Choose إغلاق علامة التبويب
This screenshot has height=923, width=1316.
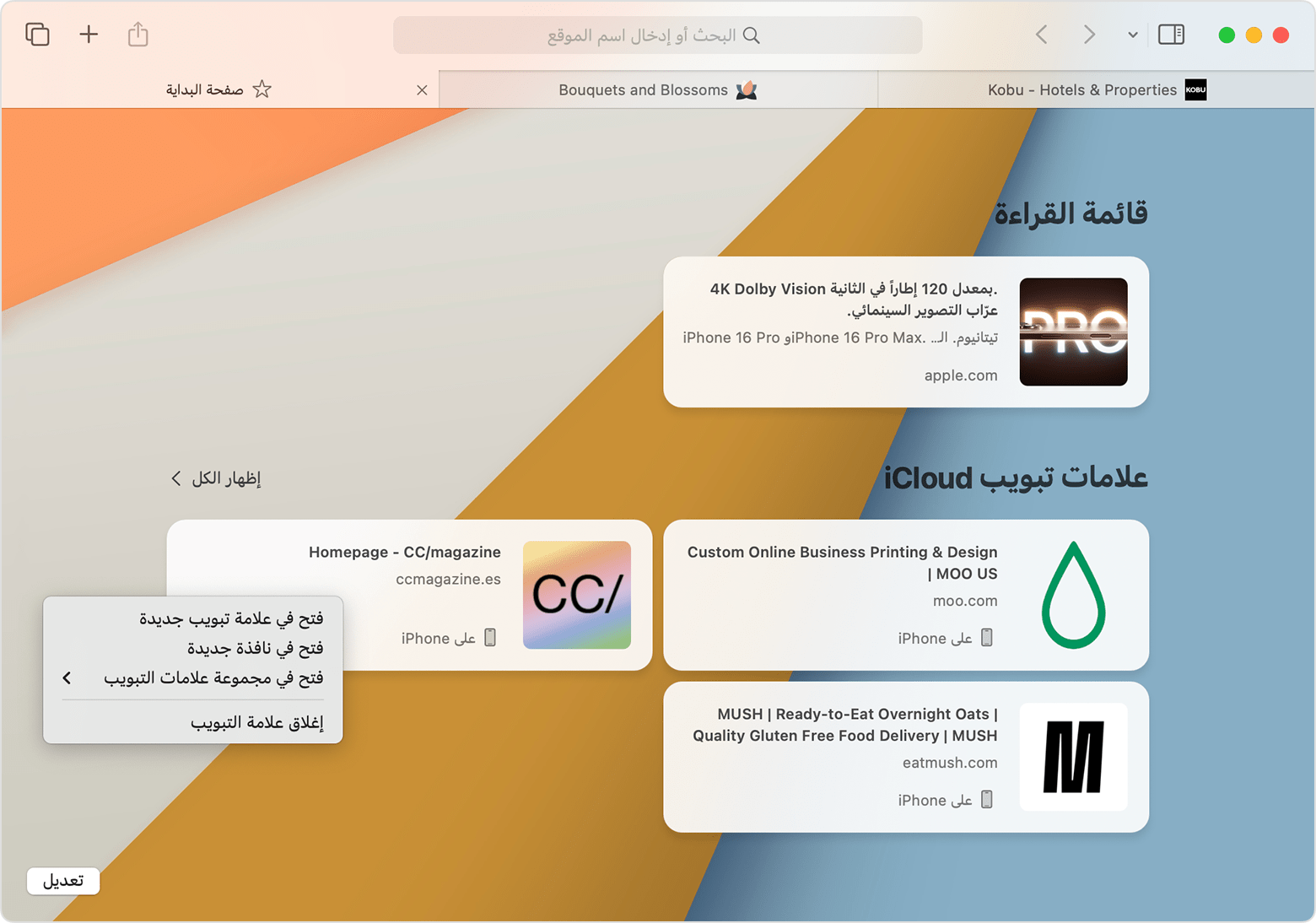tap(193, 722)
